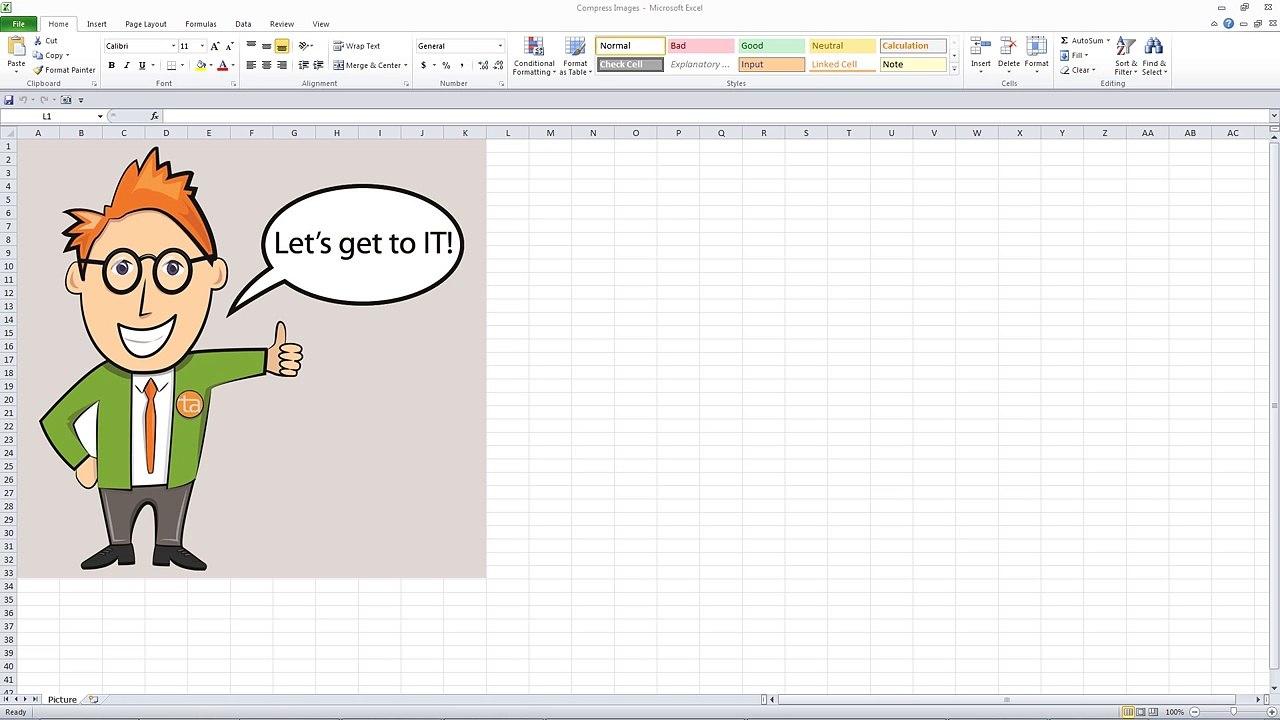The image size is (1280, 720).
Task: Apply the Neutral cell style
Action: pos(843,46)
